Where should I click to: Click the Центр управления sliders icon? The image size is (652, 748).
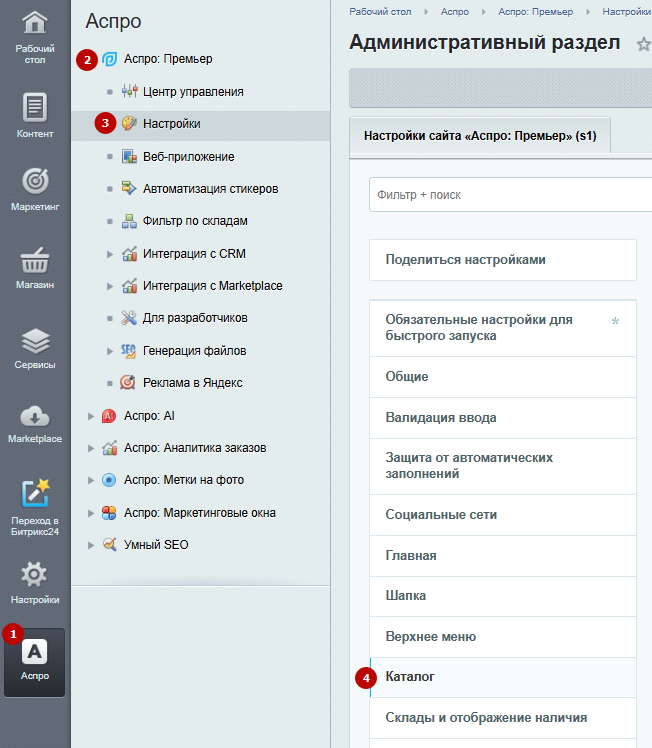click(129, 91)
